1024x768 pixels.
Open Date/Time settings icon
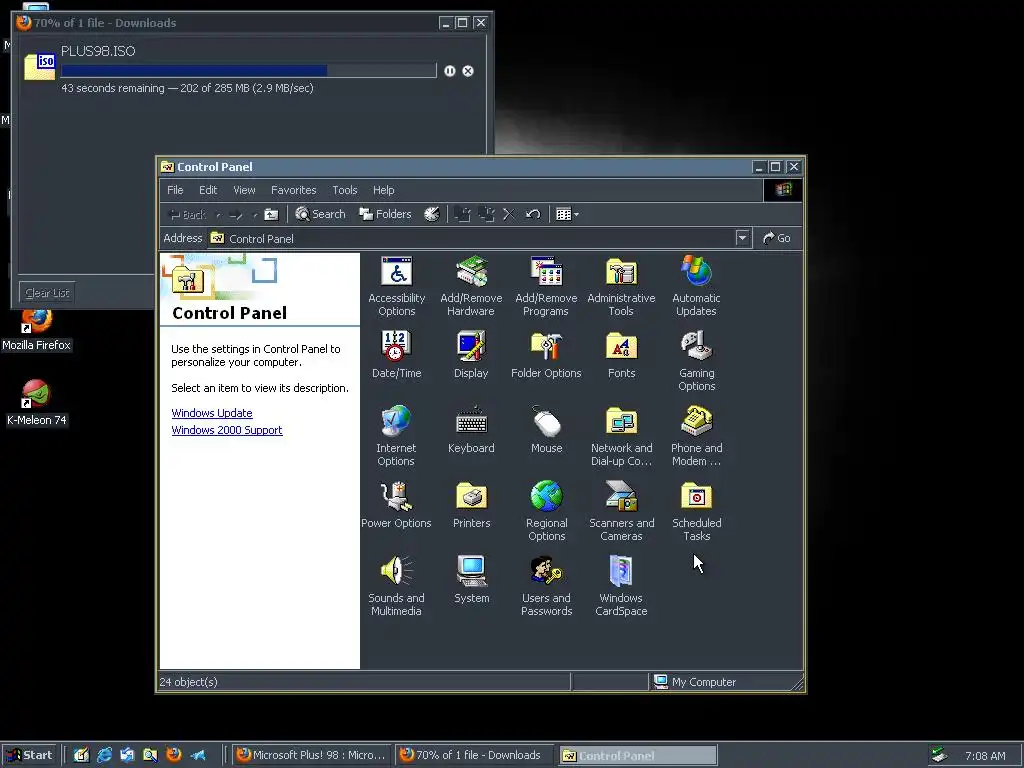point(396,355)
